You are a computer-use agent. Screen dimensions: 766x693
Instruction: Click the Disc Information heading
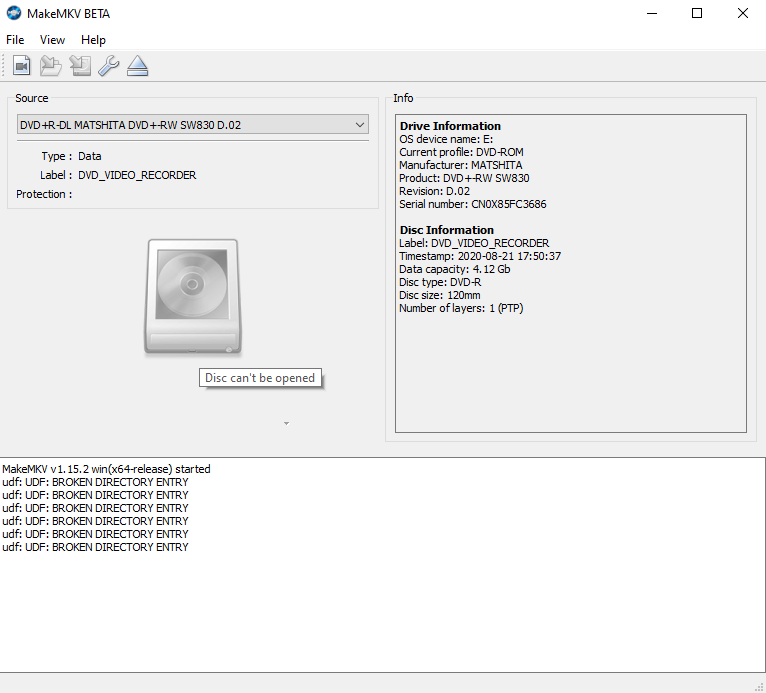(x=447, y=230)
